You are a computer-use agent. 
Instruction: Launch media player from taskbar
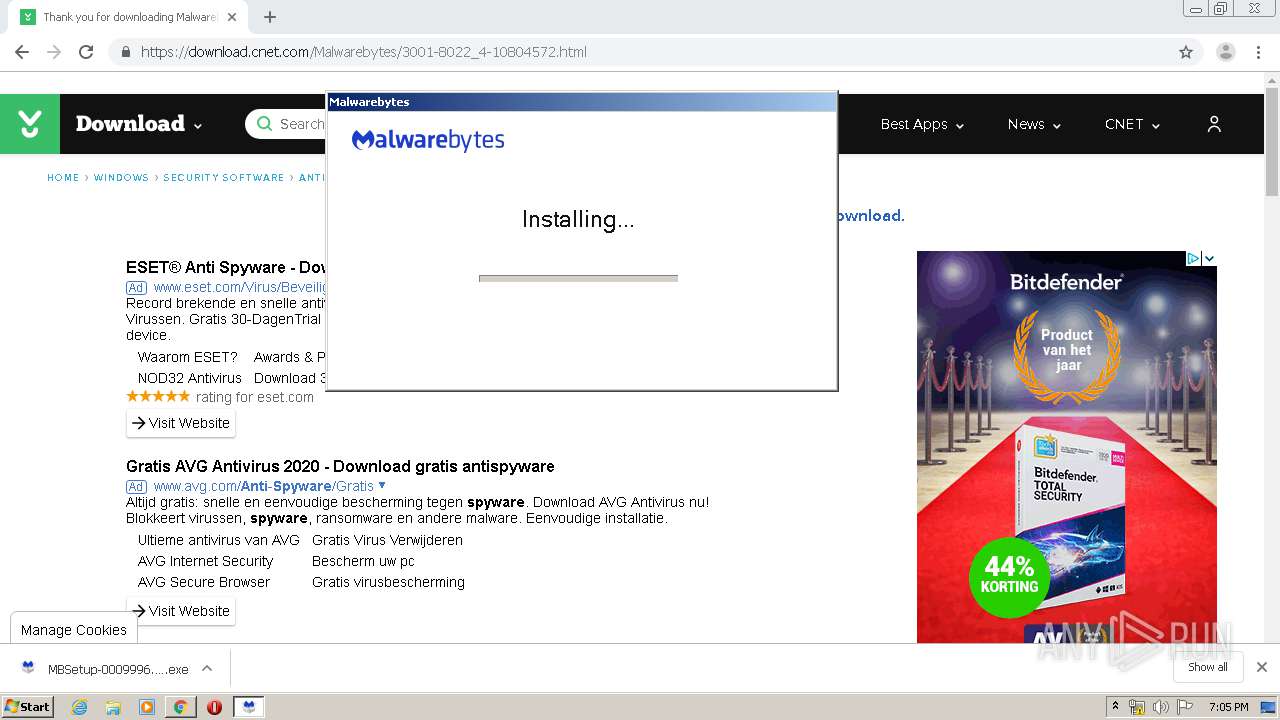click(x=147, y=707)
